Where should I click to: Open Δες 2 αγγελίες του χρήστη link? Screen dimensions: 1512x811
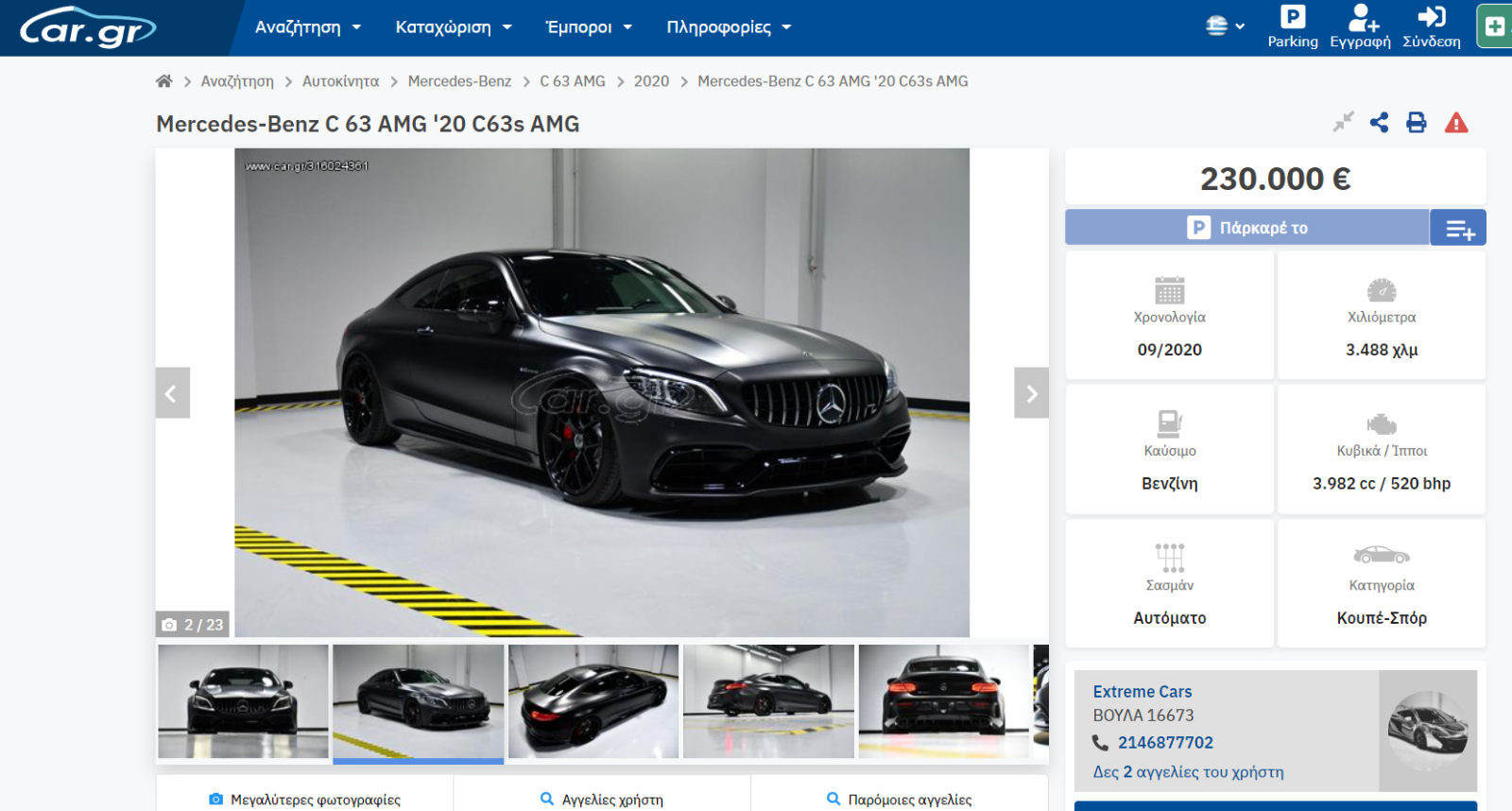1188,772
